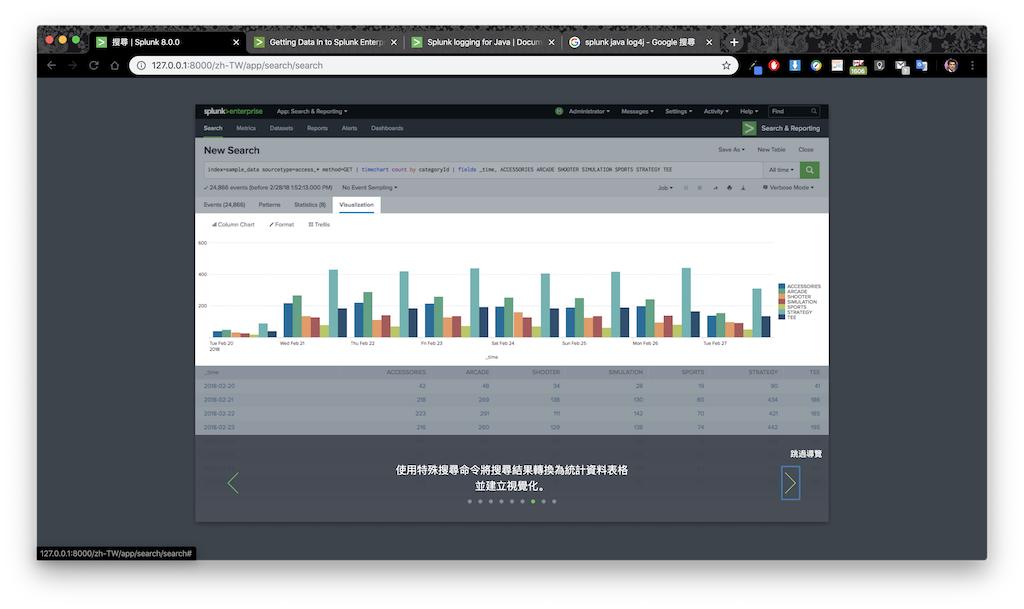Screen dimensions: 1024x609
Task: Open the Messages dropdown
Action: coord(637,112)
